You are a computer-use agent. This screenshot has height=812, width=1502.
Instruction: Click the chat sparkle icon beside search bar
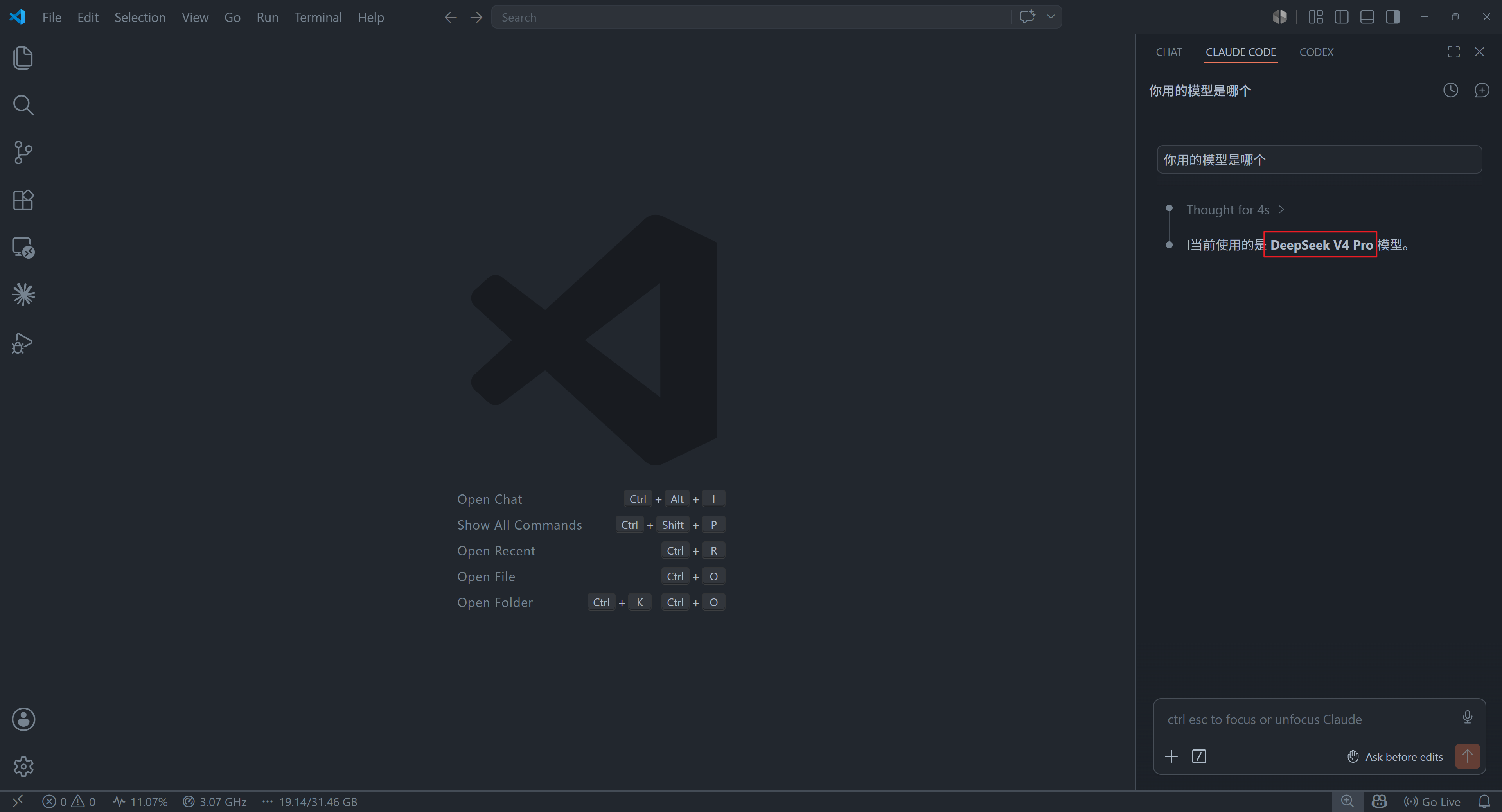pos(1028,17)
